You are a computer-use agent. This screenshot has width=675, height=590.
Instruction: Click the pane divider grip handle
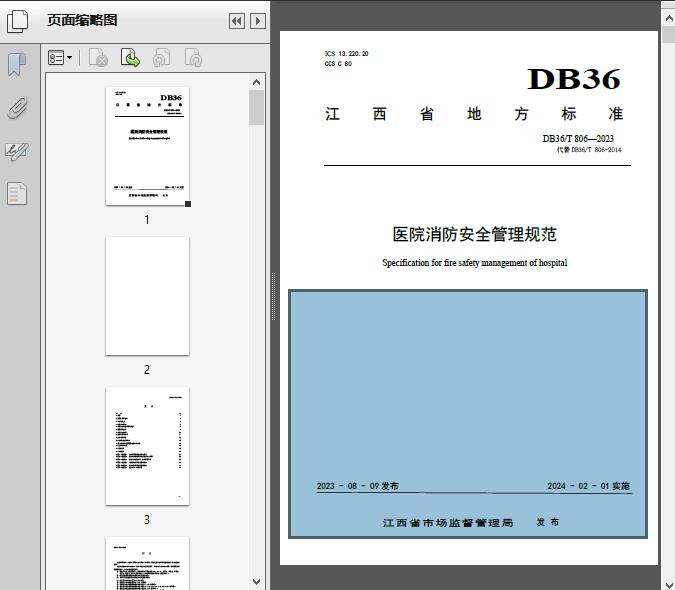click(273, 297)
